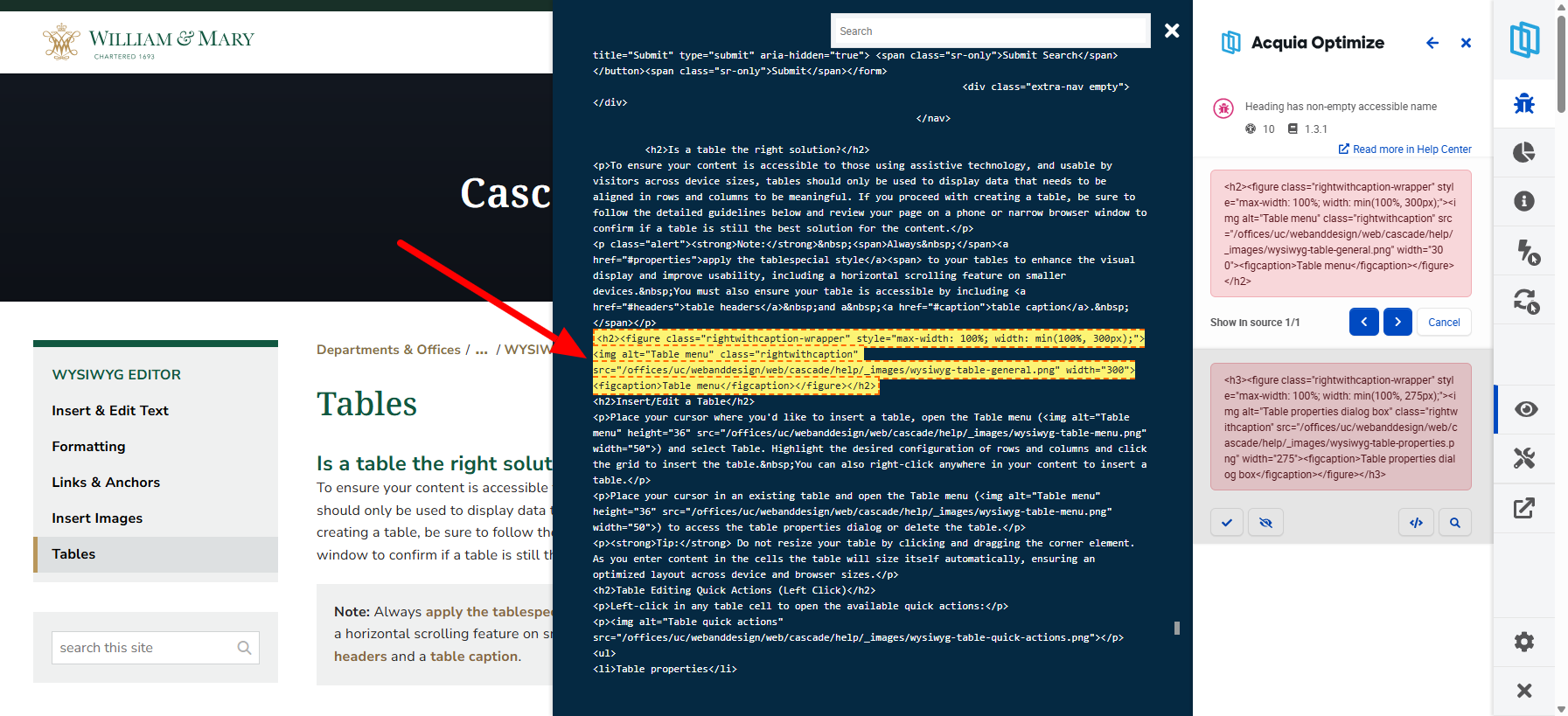This screenshot has height=716, width=1568.
Task: Click the Search field in source overlay
Action: (x=990, y=31)
